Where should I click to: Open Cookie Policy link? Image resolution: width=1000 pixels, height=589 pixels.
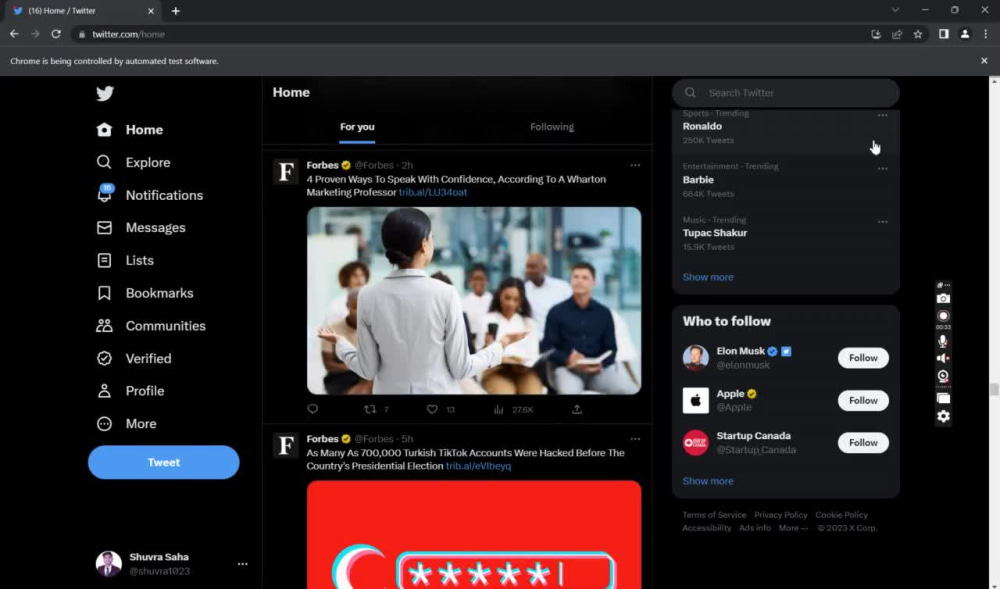point(841,515)
